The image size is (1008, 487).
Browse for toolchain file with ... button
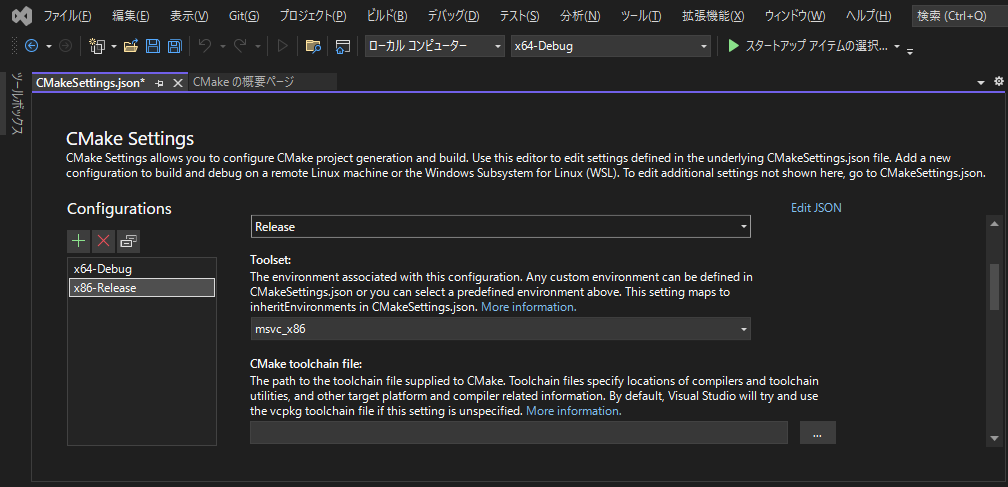tap(818, 433)
